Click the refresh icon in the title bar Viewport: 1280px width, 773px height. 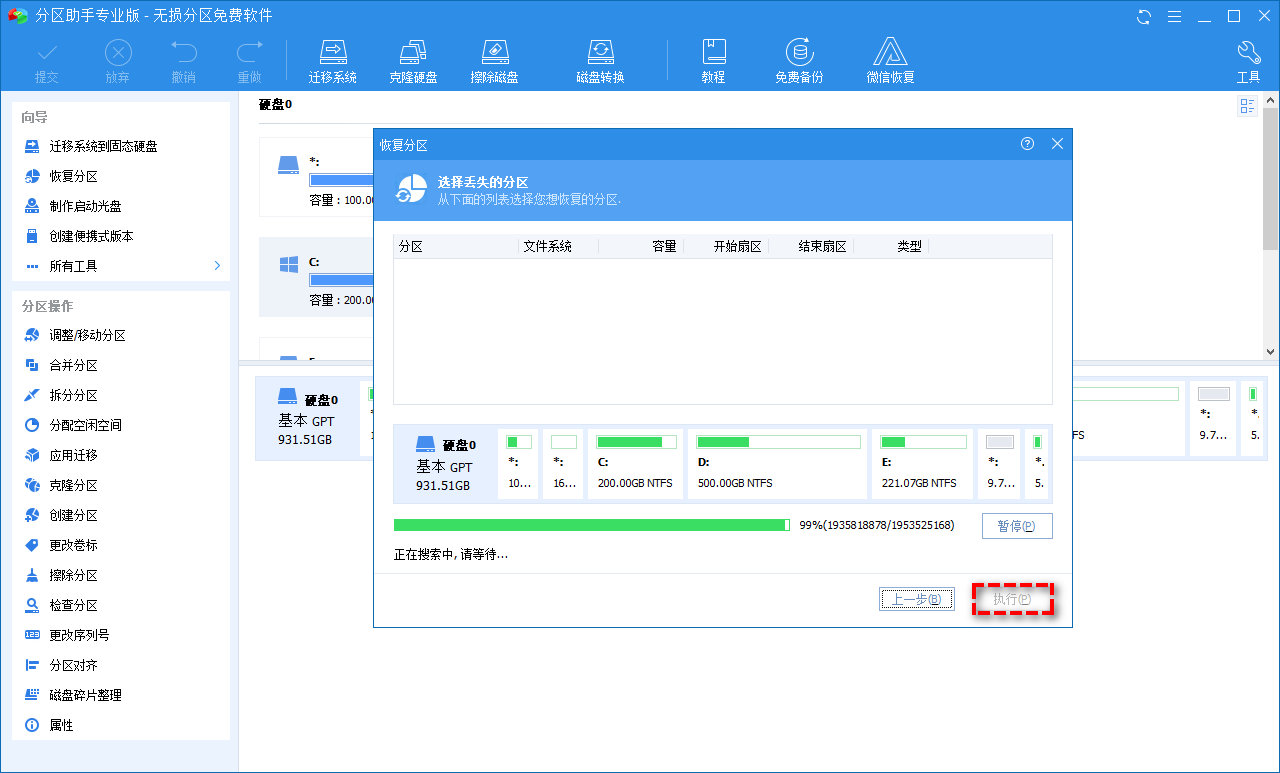1142,16
